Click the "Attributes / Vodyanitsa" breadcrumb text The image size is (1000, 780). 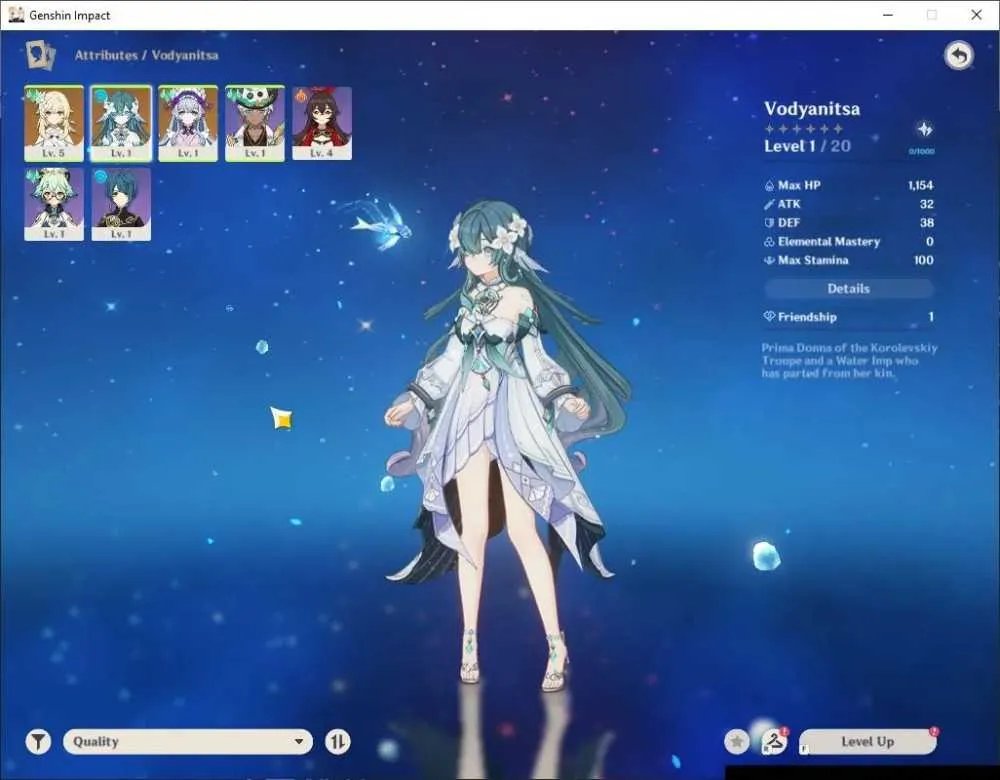click(147, 55)
